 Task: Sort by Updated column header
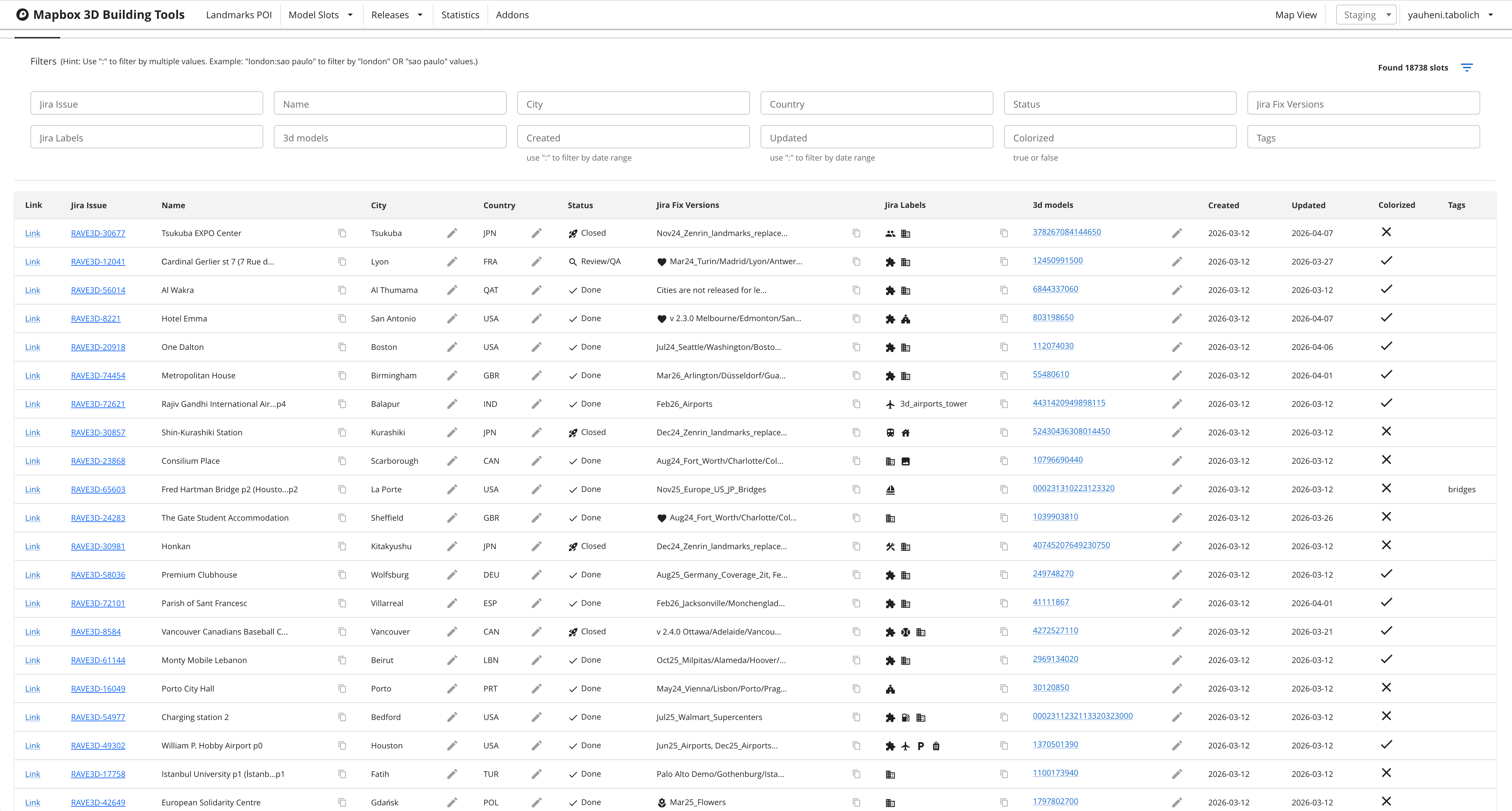(1308, 205)
